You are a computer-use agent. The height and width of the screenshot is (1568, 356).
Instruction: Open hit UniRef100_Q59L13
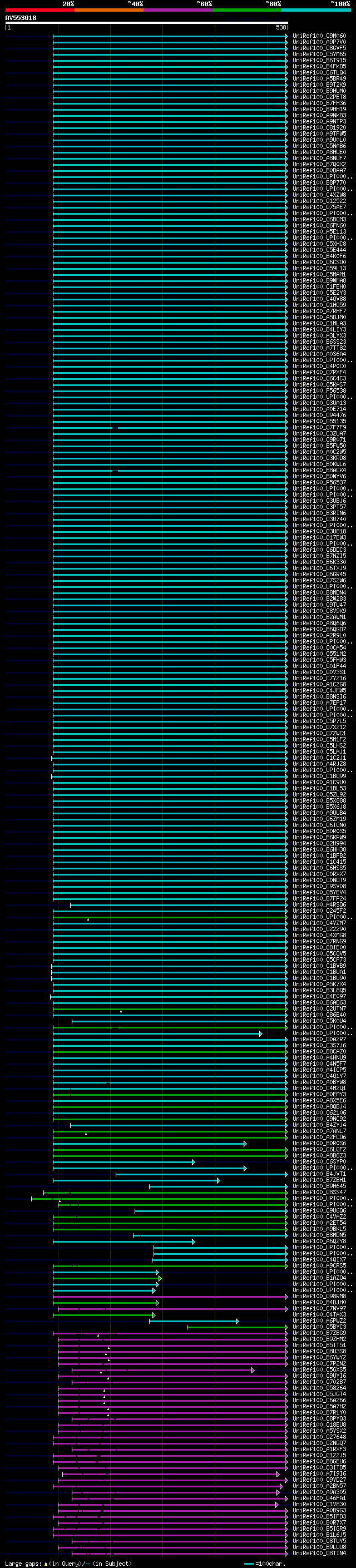319,269
